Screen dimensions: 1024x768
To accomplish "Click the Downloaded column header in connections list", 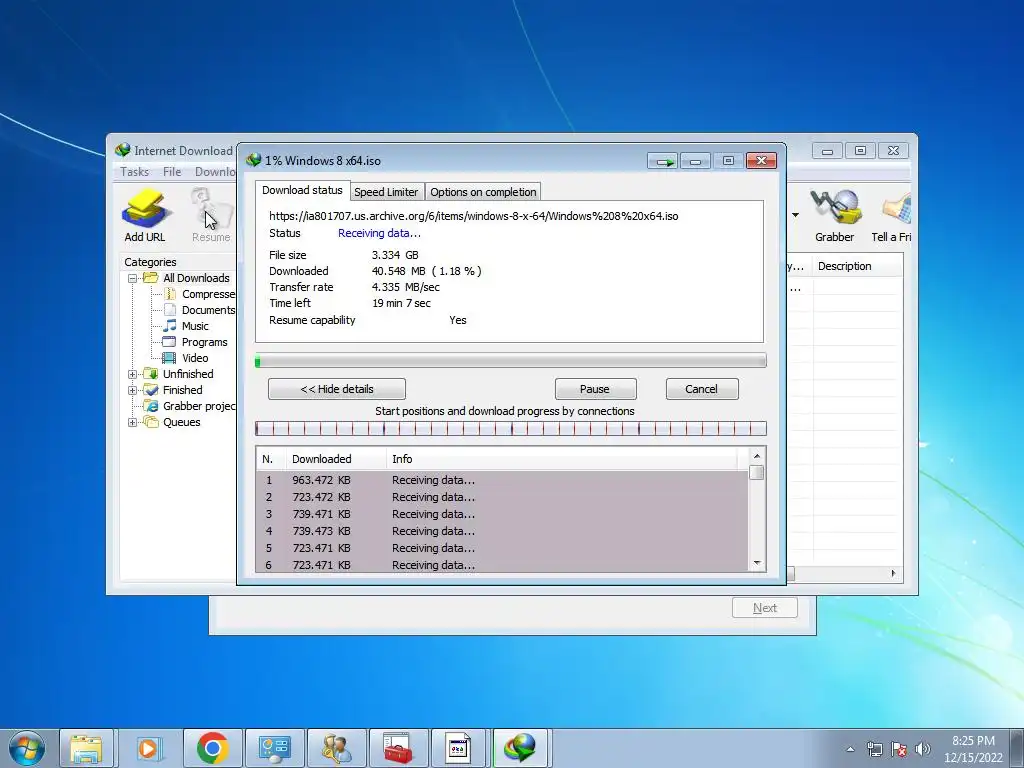I will coord(336,459).
